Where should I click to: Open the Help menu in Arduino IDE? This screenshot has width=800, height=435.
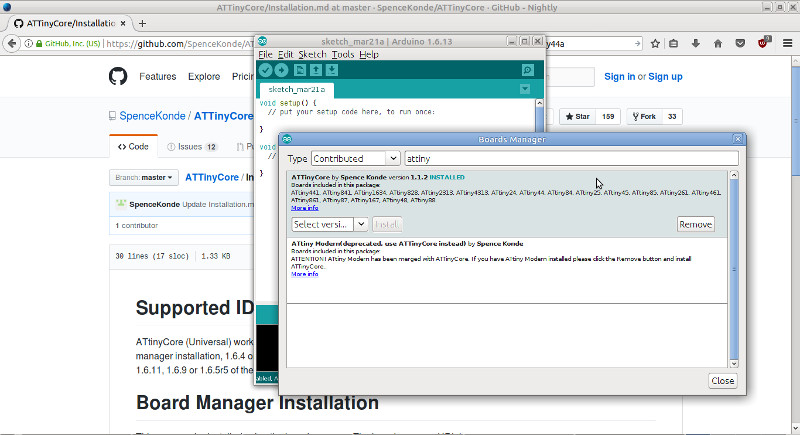369,54
